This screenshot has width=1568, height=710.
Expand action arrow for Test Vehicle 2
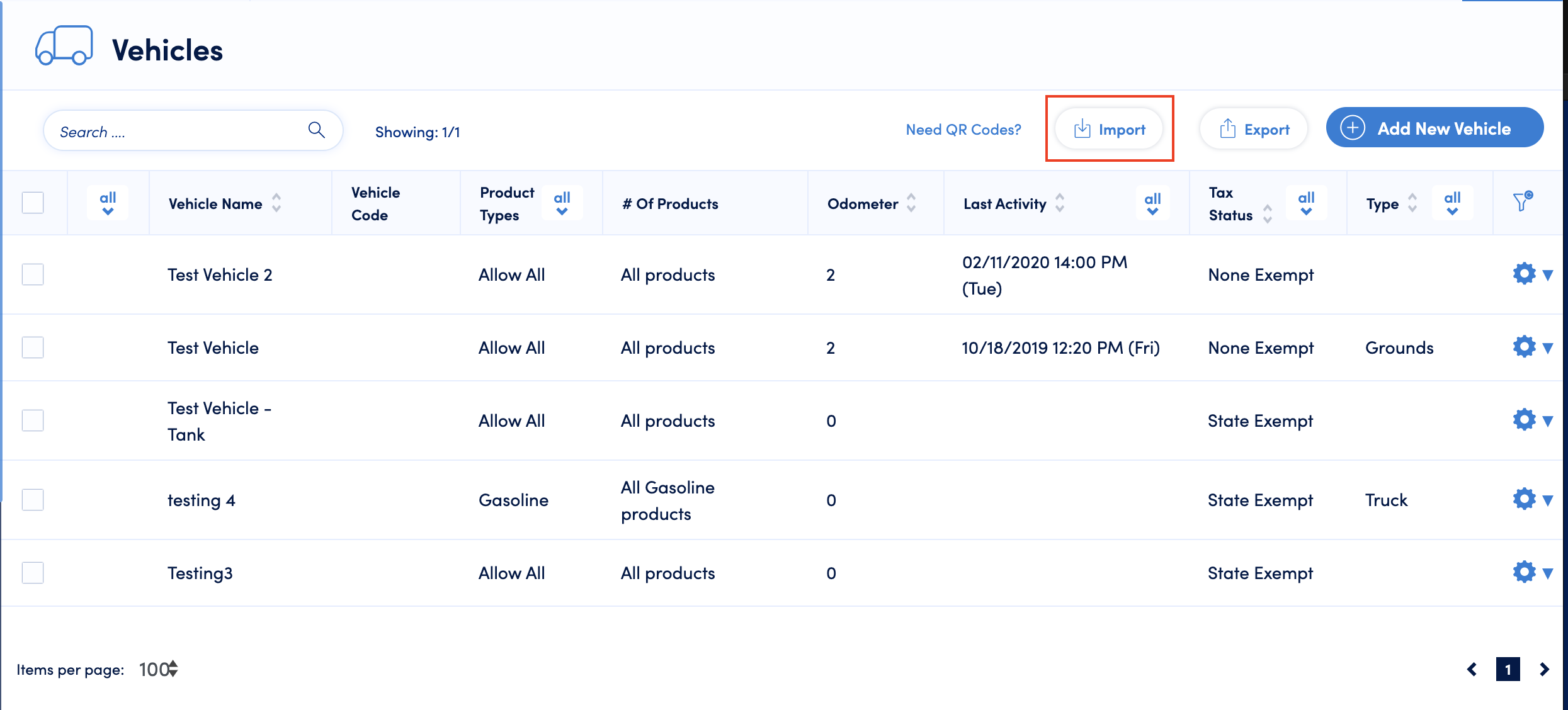(x=1548, y=275)
